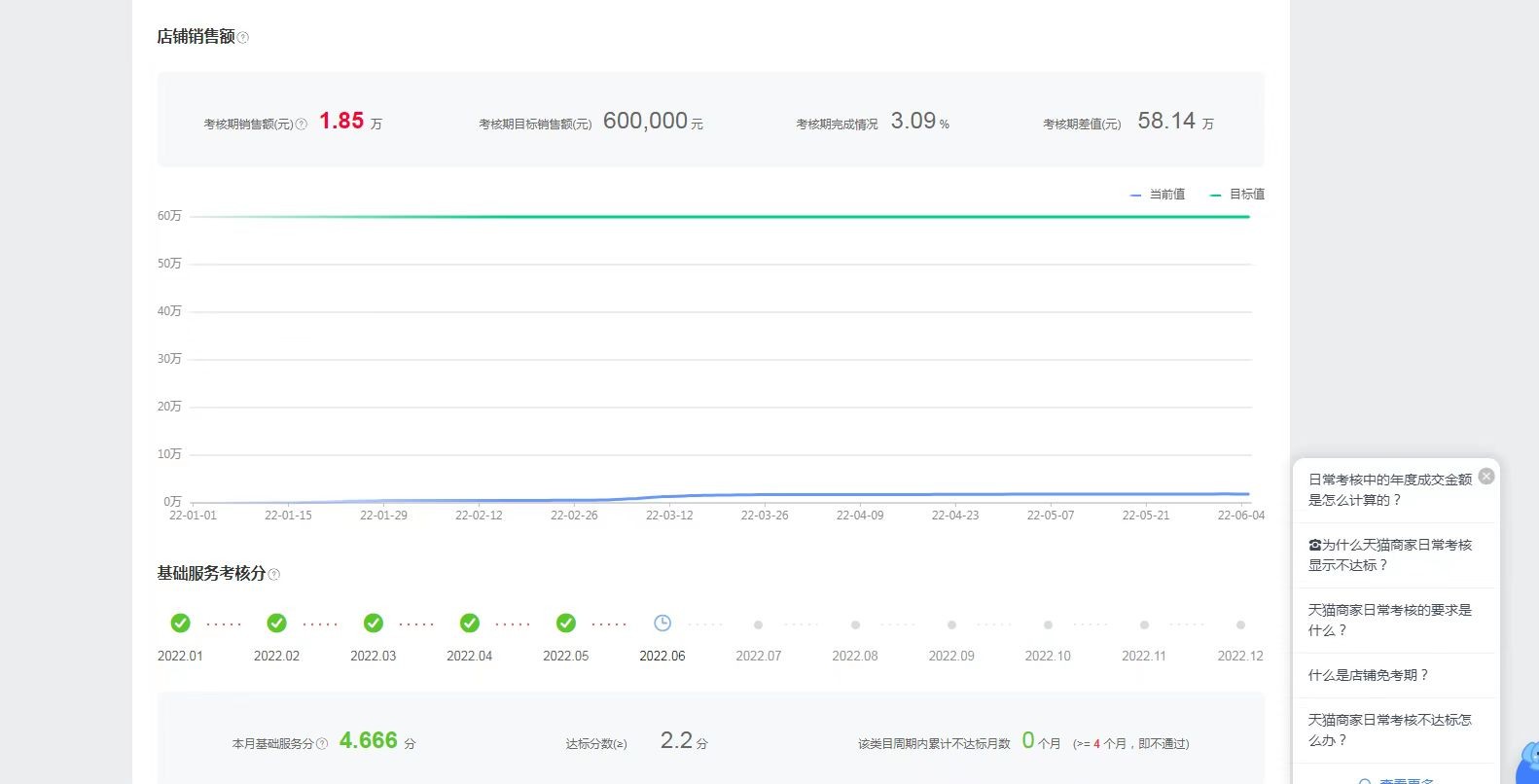Open question 天猫商家日常考核的要求是什么?
Viewport: 1539px width, 784px height.
[x=1390, y=620]
